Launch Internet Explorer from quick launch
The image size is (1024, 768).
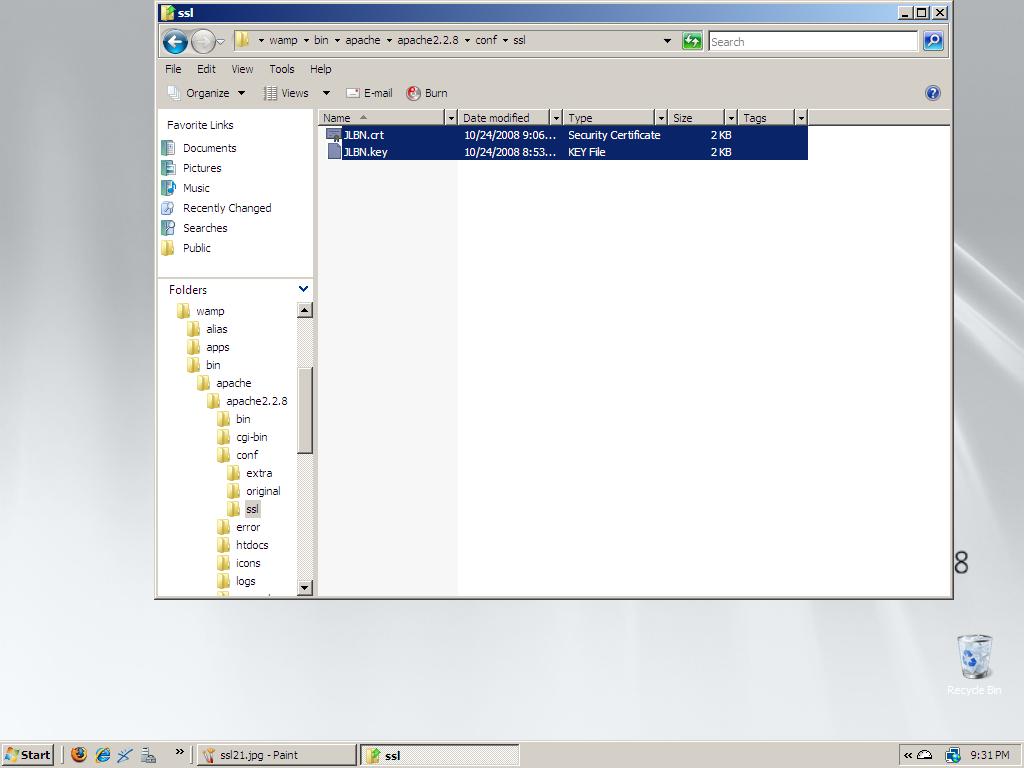102,755
